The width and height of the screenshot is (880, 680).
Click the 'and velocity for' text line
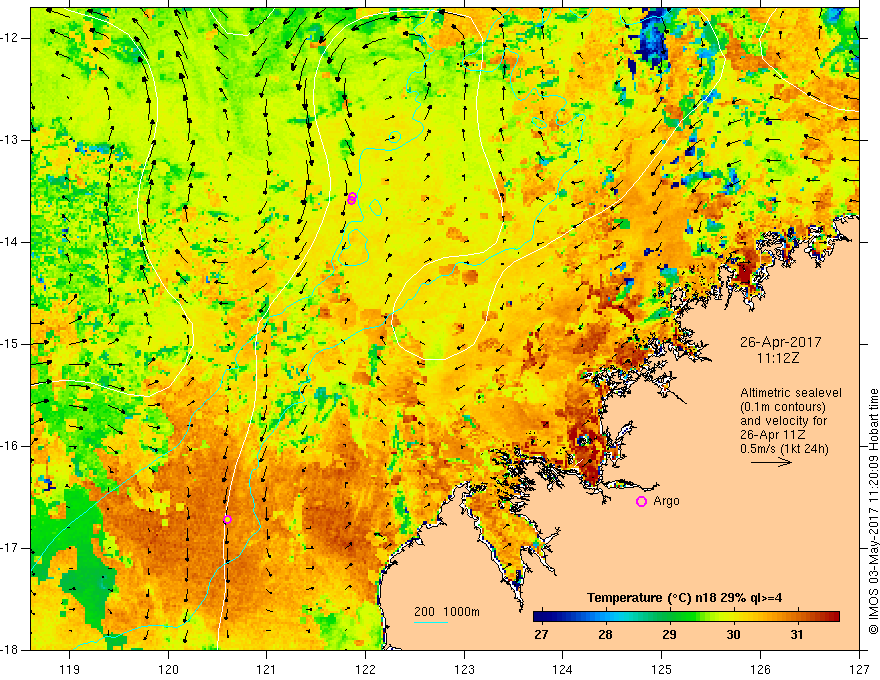click(783, 421)
